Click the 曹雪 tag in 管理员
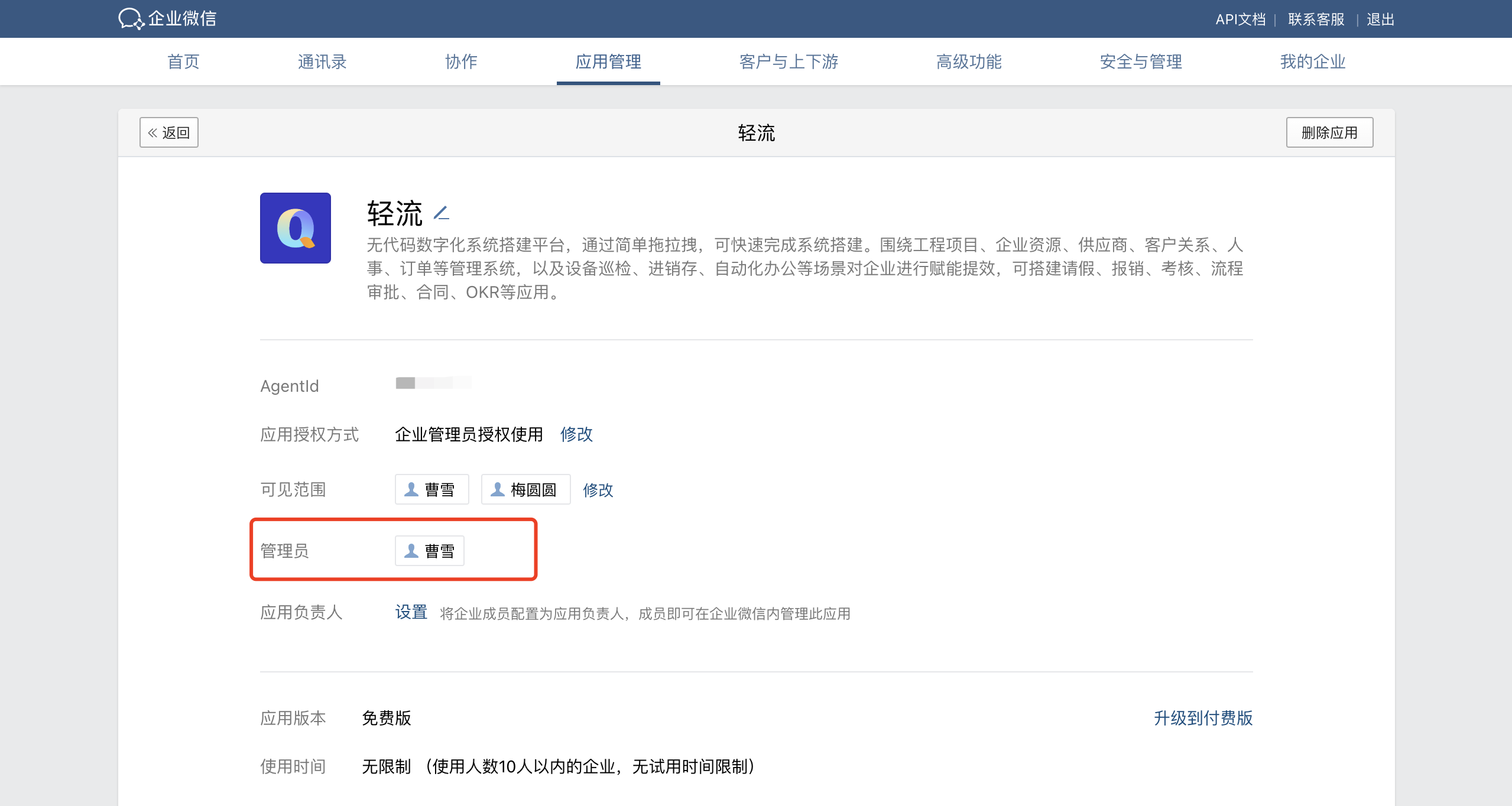Viewport: 1512px width, 806px height. click(429, 551)
